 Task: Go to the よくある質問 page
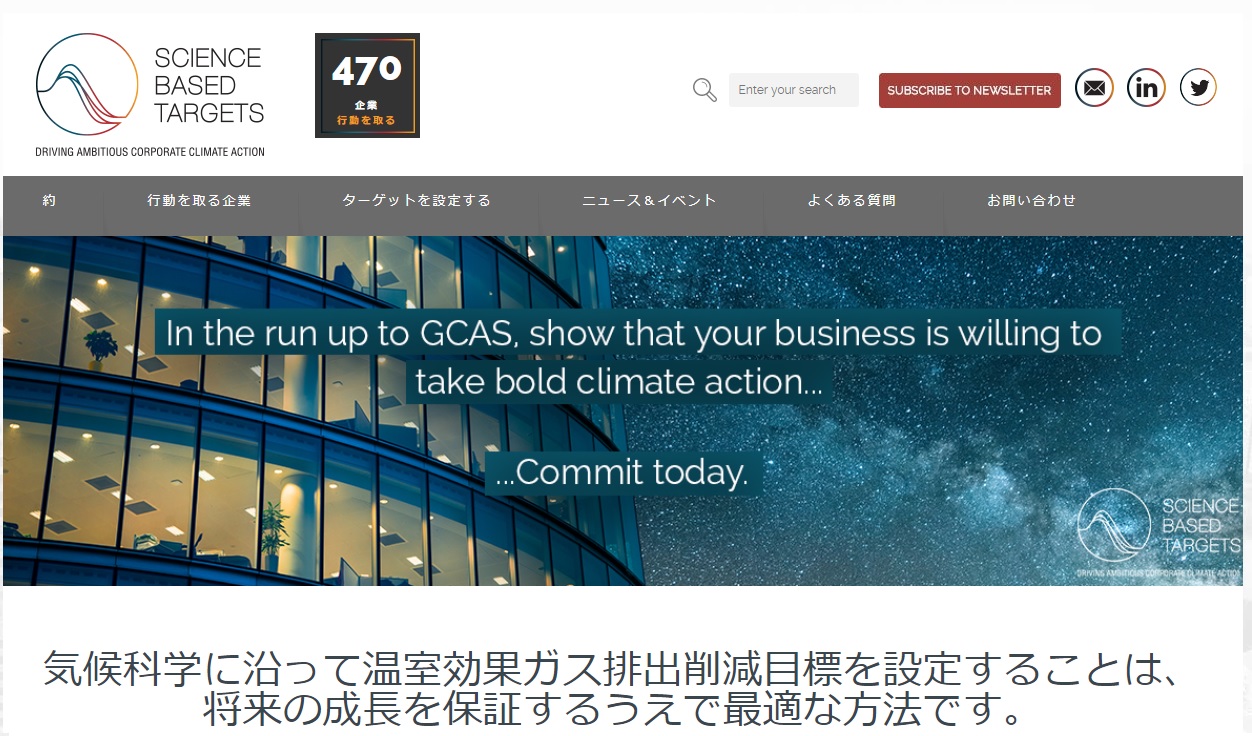tap(851, 200)
